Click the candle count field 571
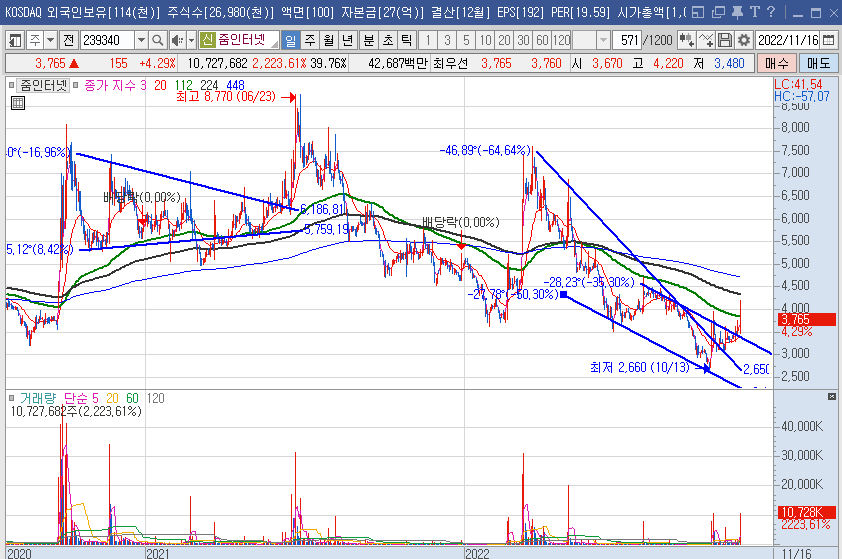Viewport: 842px width, 559px height. pos(627,40)
